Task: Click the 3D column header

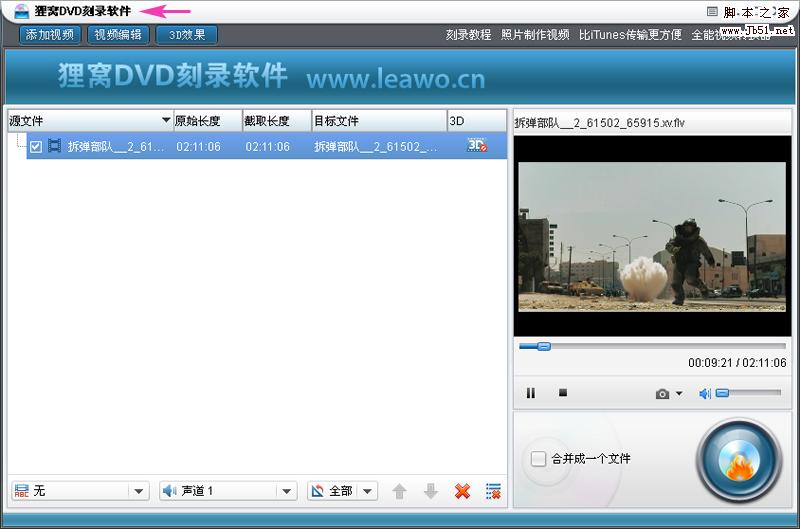Action: (x=477, y=121)
